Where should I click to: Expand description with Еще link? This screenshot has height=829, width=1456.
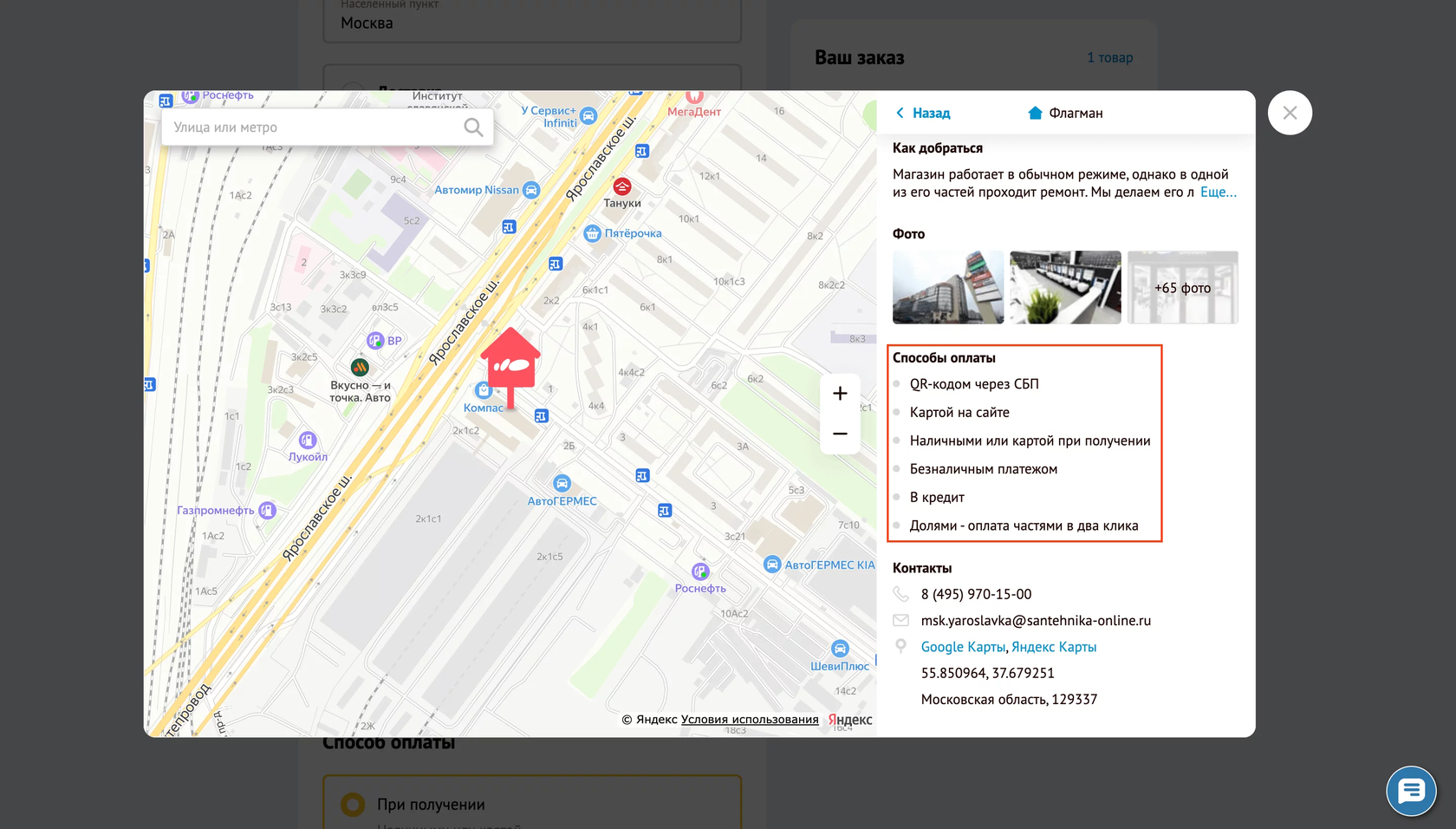coord(1219,192)
